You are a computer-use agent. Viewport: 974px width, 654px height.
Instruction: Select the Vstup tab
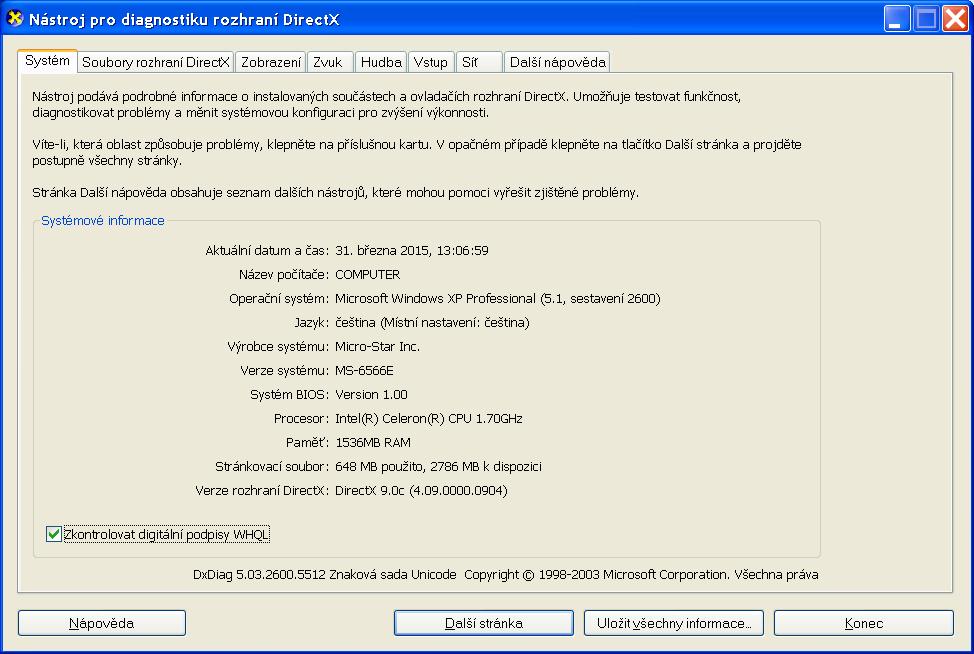click(430, 62)
